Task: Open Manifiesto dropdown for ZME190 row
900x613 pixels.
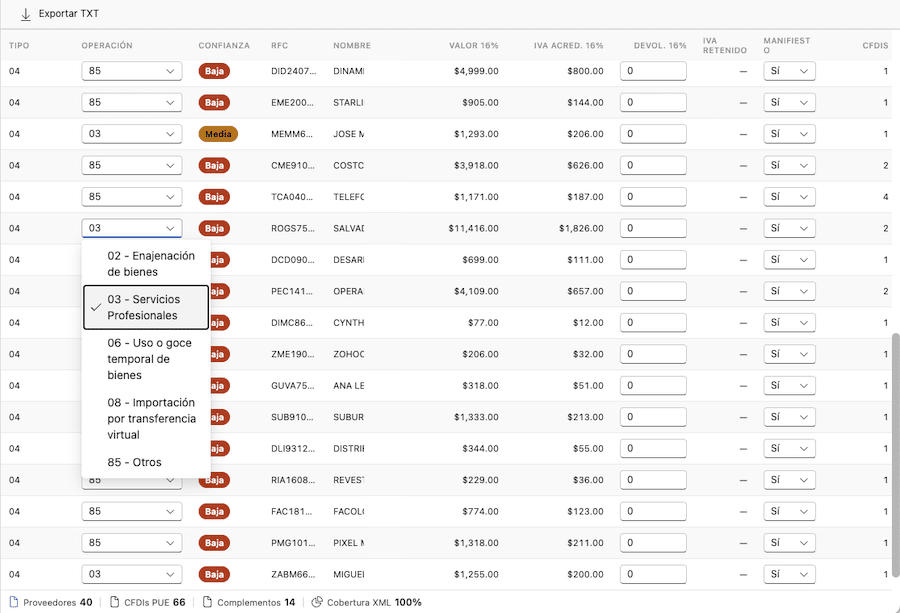Action: click(x=789, y=354)
